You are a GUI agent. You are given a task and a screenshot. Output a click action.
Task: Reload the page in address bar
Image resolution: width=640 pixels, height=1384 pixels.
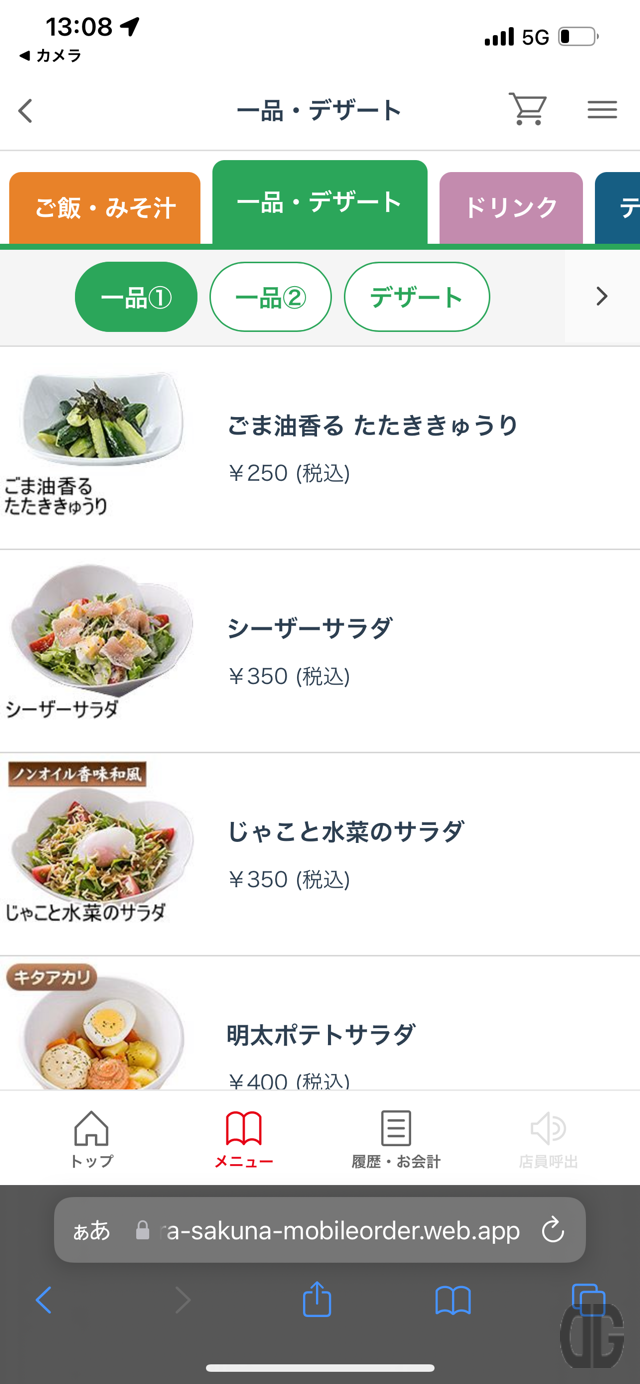(553, 1230)
